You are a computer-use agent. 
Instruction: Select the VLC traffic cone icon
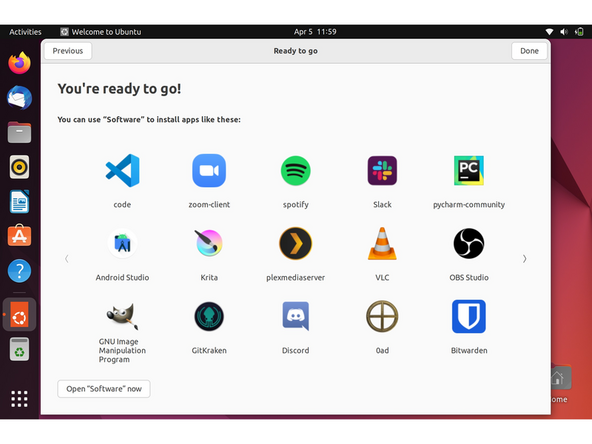tap(382, 244)
